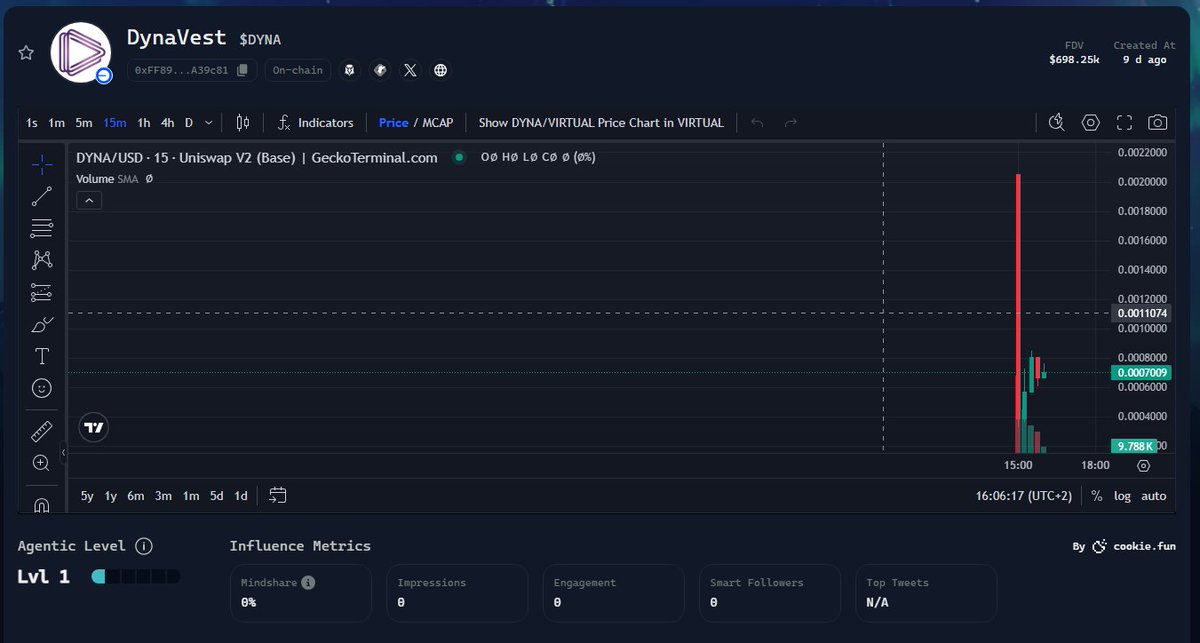Set date range to 1d
Image resolution: width=1200 pixels, height=643 pixels.
pos(241,496)
